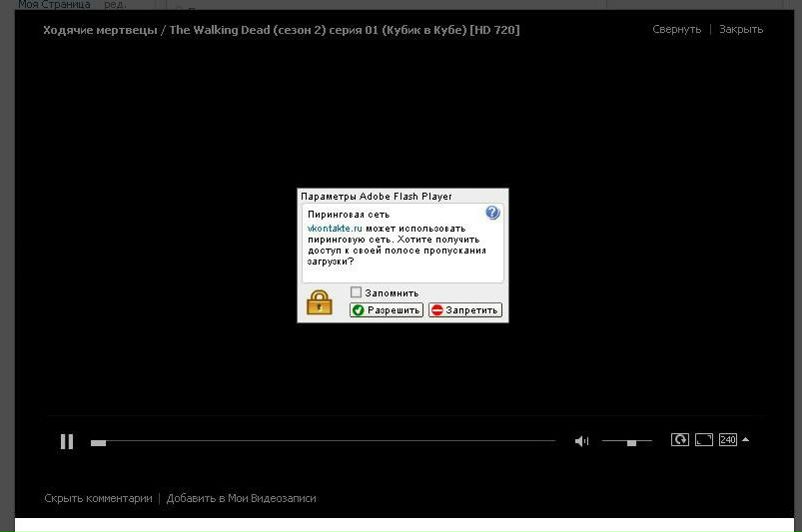Open Моя Страница menu item
Viewport: 802px width, 532px height.
[x=54, y=5]
